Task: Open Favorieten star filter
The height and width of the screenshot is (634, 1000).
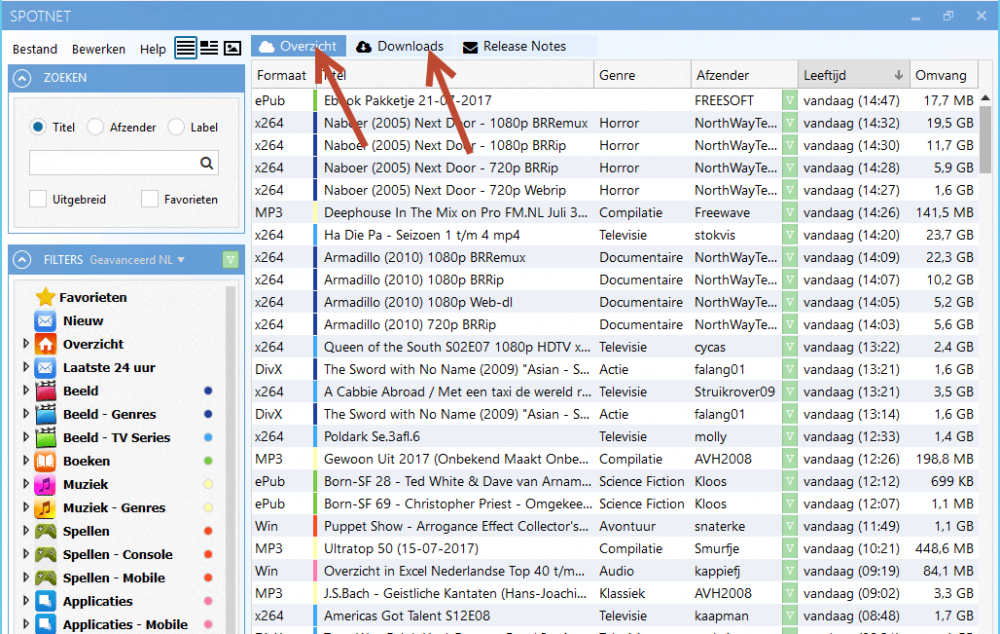Action: coord(45,297)
